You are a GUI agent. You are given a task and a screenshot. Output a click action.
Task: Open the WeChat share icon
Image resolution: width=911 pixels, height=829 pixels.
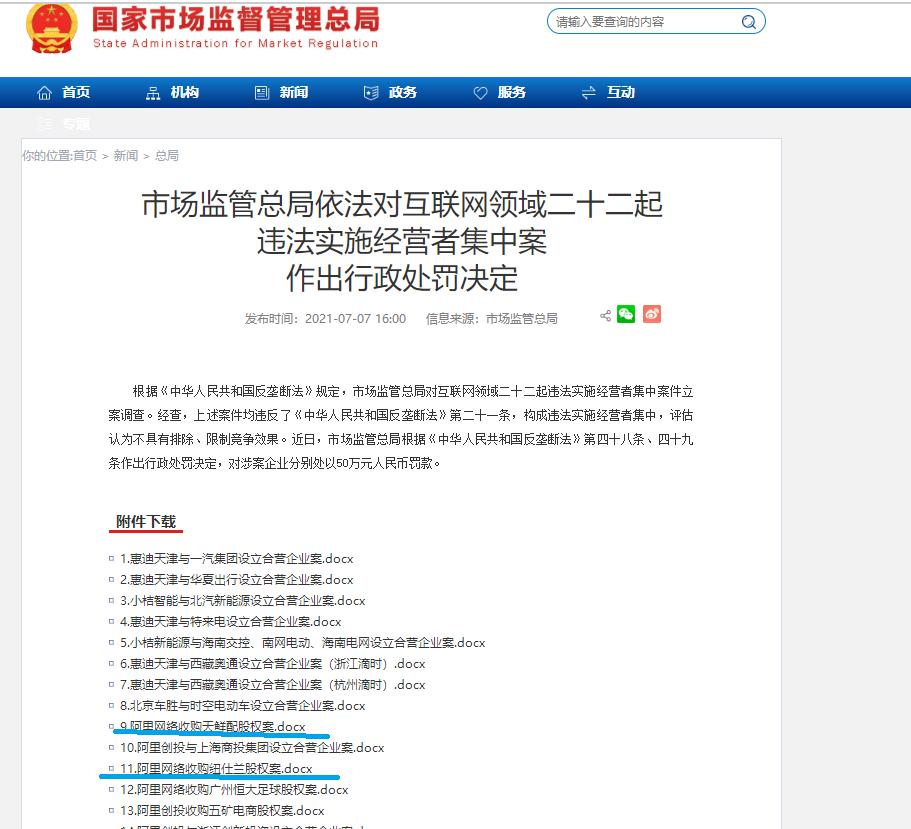pyautogui.click(x=626, y=314)
